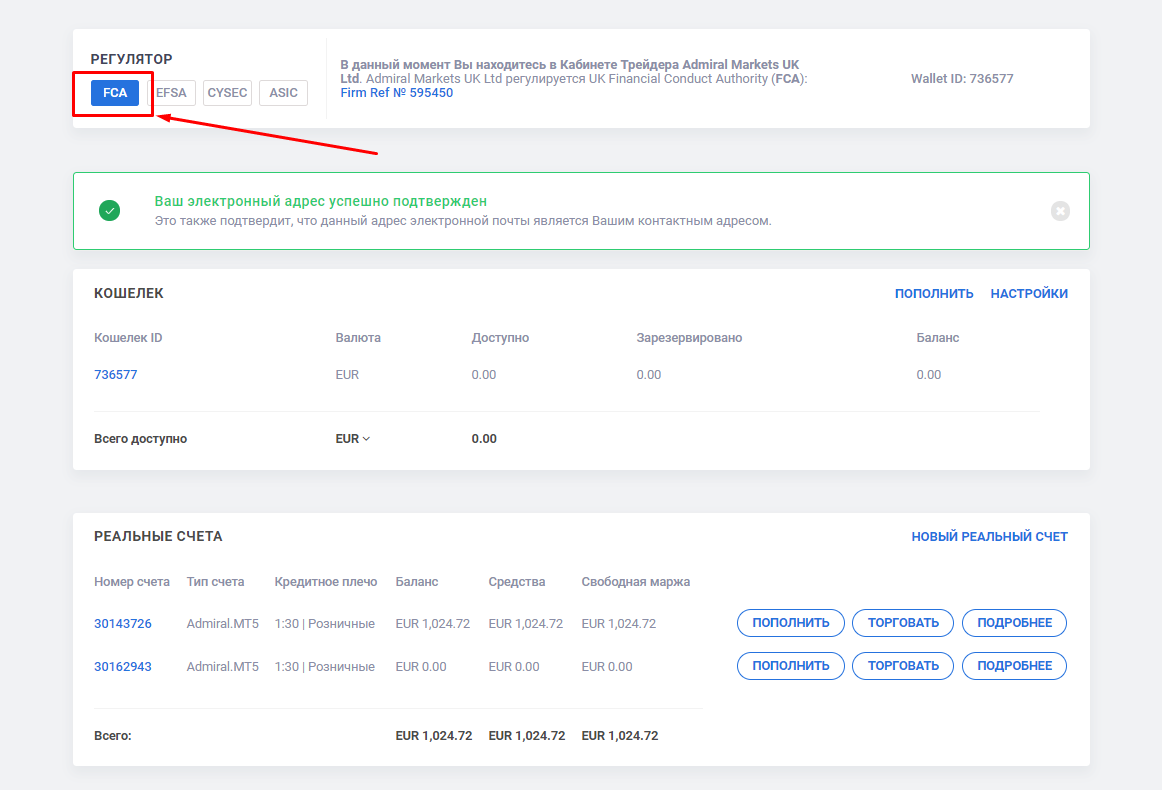Click the Регулятор heading
1162x790 pixels.
131,59
